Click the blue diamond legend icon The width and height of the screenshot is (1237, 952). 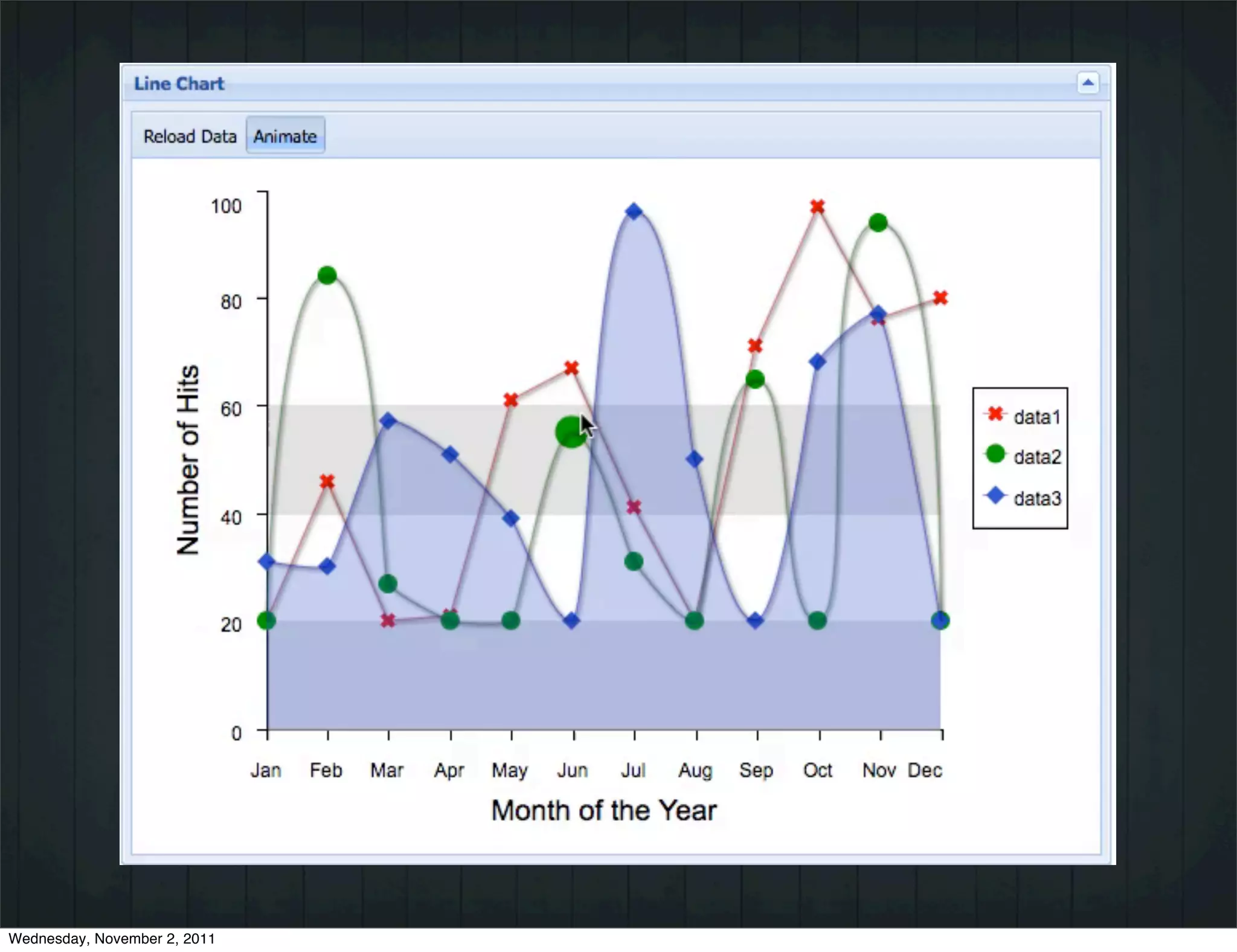click(995, 496)
